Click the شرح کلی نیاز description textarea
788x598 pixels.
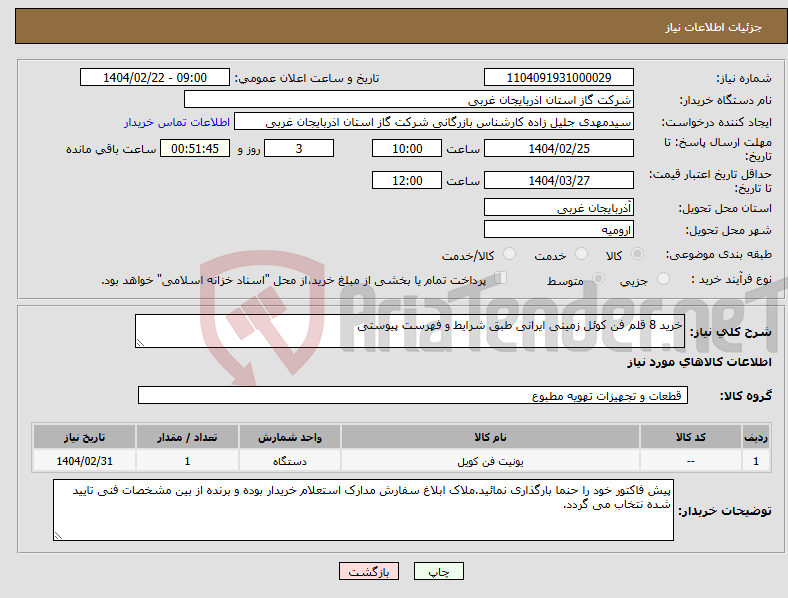click(410, 331)
